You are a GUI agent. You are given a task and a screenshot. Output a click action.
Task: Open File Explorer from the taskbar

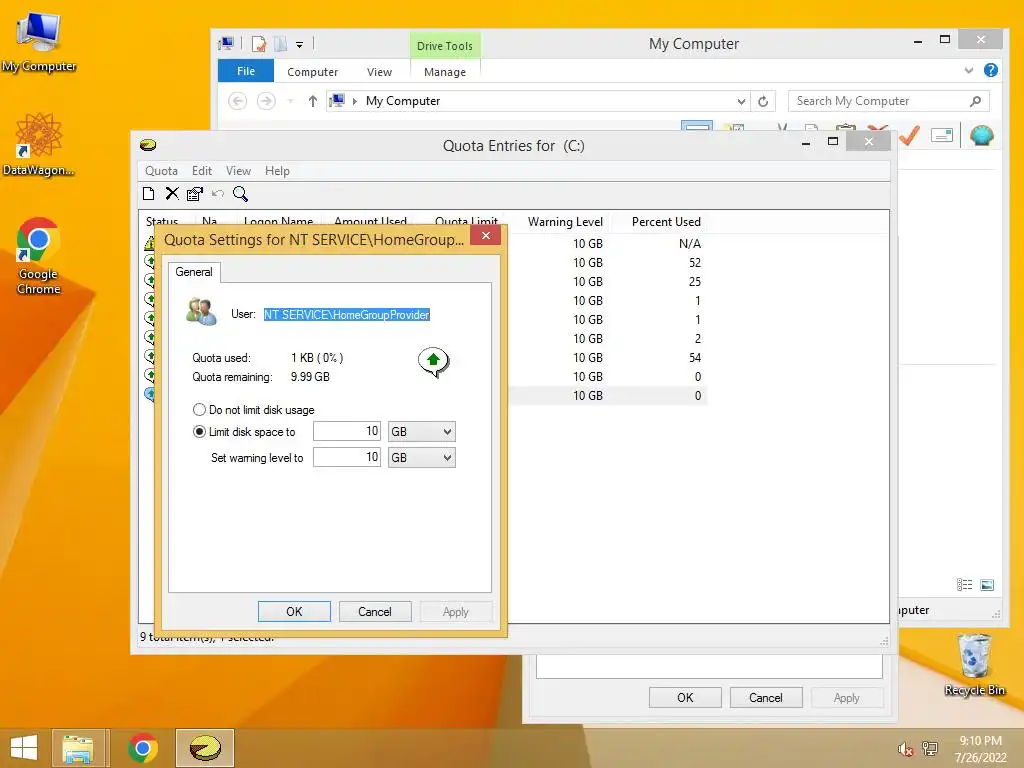[78, 748]
